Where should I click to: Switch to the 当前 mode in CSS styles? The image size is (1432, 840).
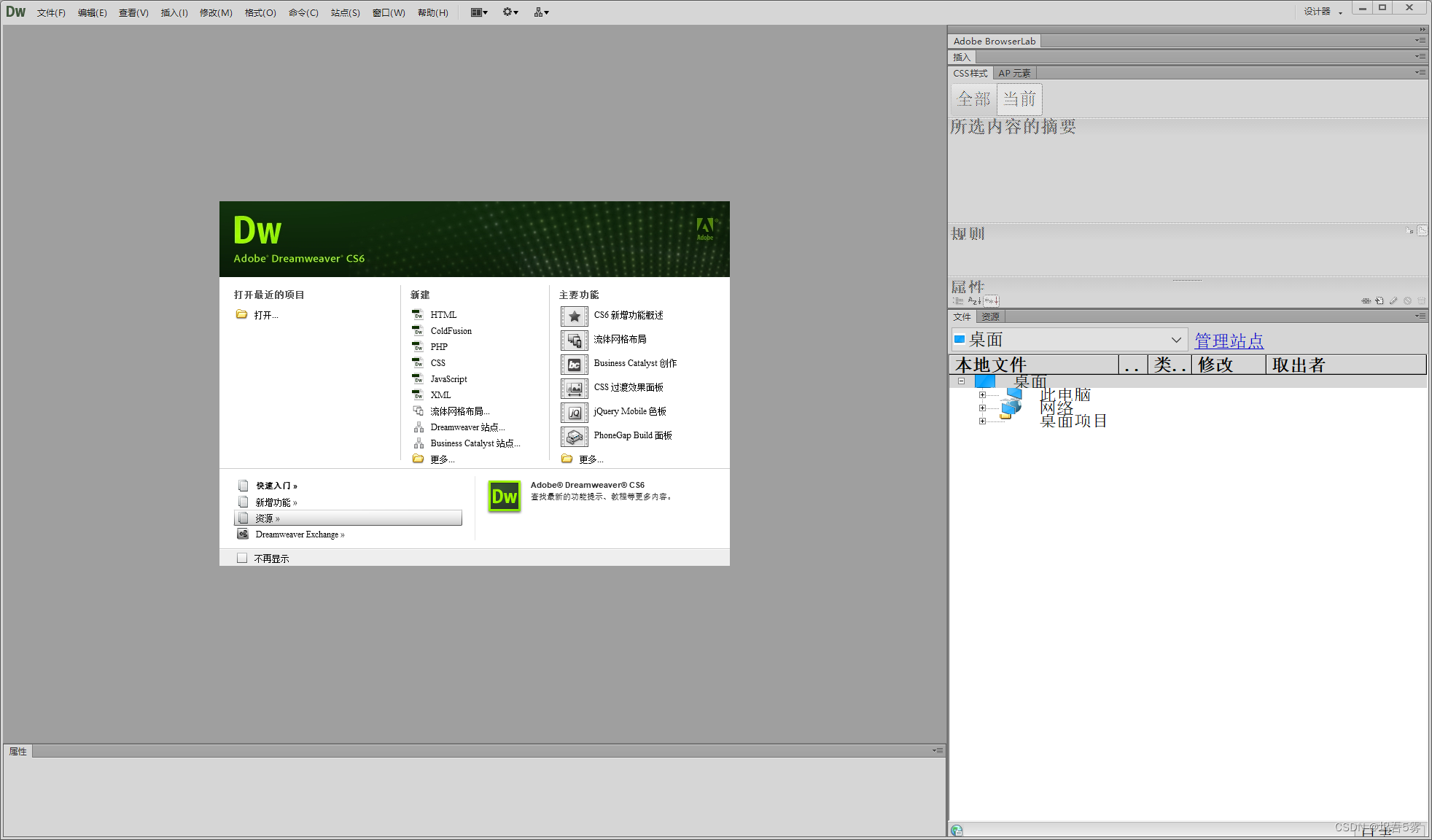[x=1019, y=98]
